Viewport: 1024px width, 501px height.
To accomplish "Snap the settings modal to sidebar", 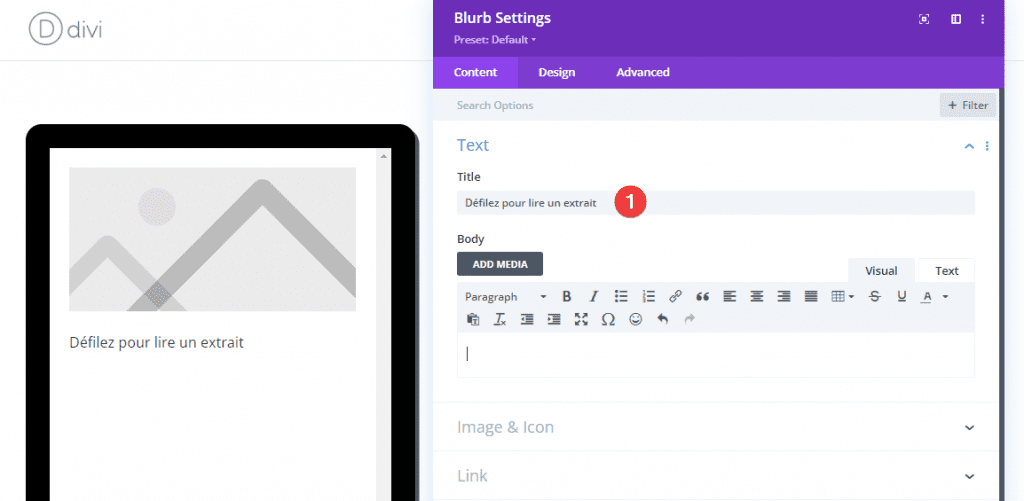I will (955, 19).
